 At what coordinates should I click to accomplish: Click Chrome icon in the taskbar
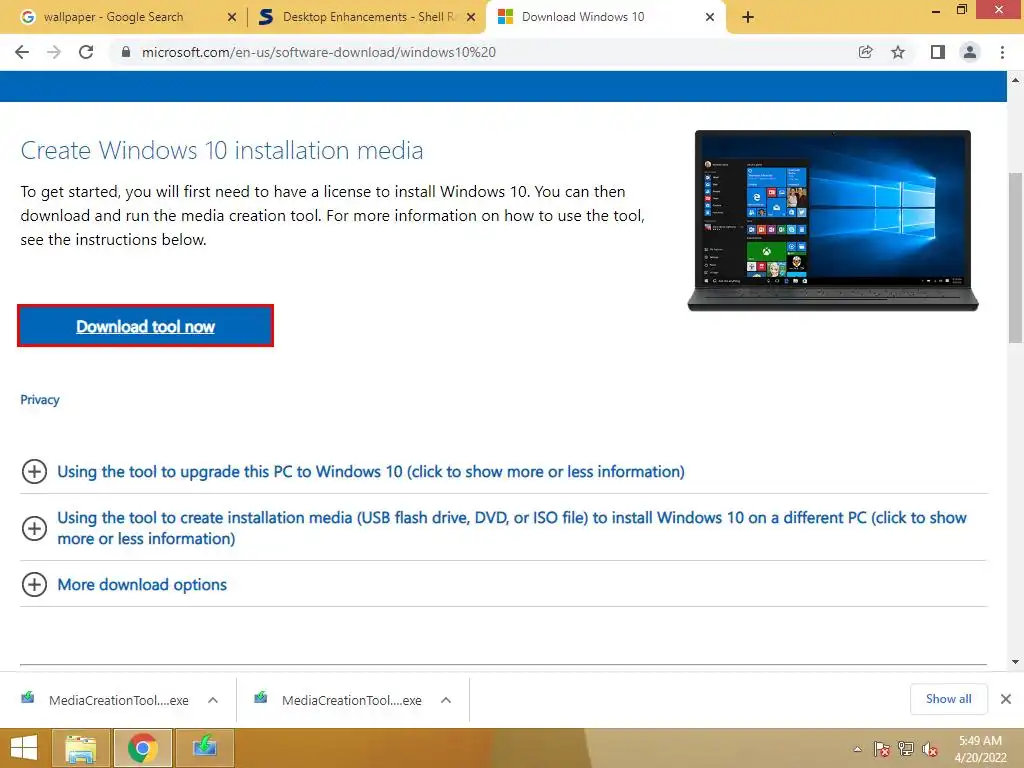(143, 748)
